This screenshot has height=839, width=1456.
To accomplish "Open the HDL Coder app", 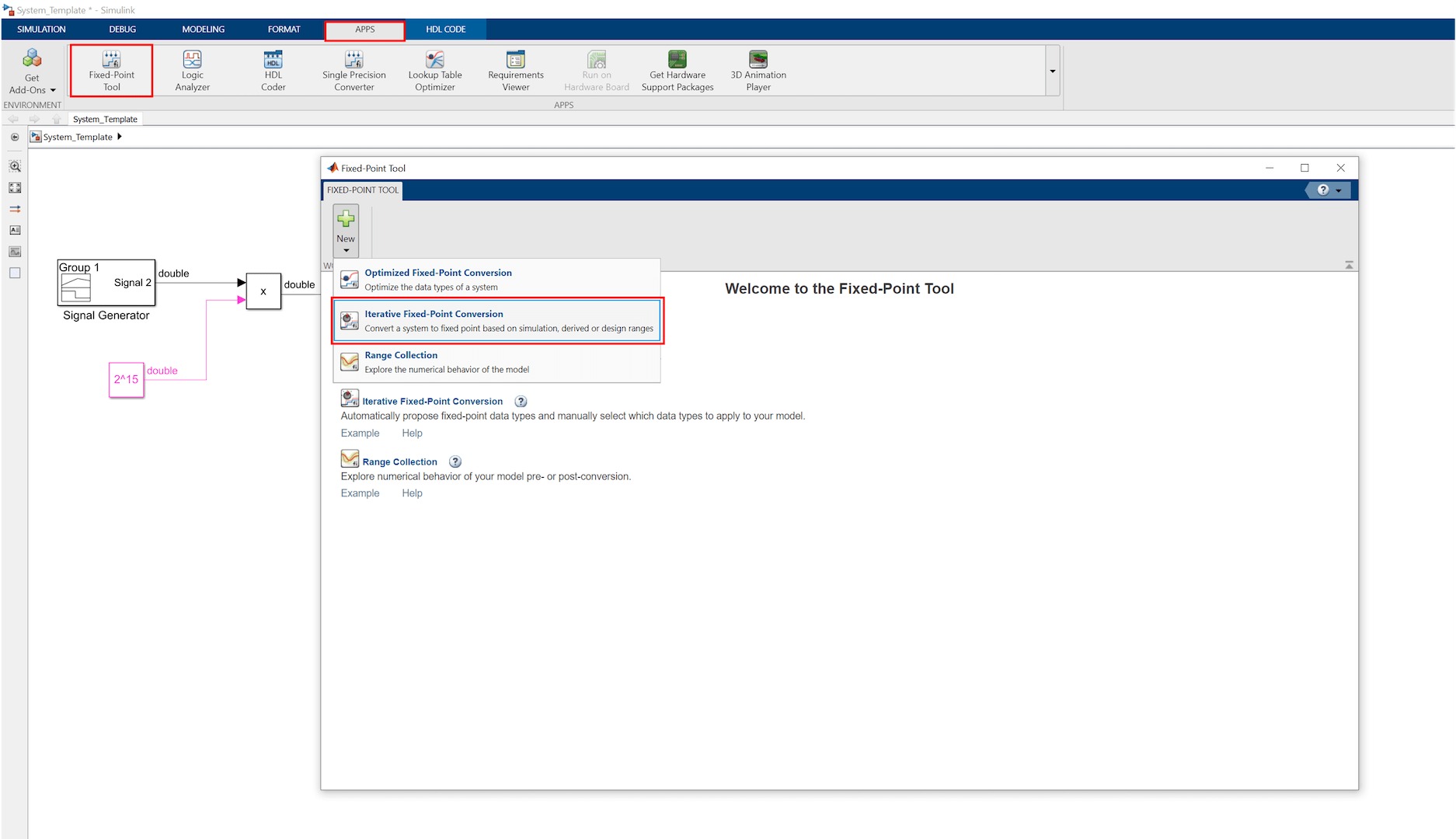I will coord(273,70).
